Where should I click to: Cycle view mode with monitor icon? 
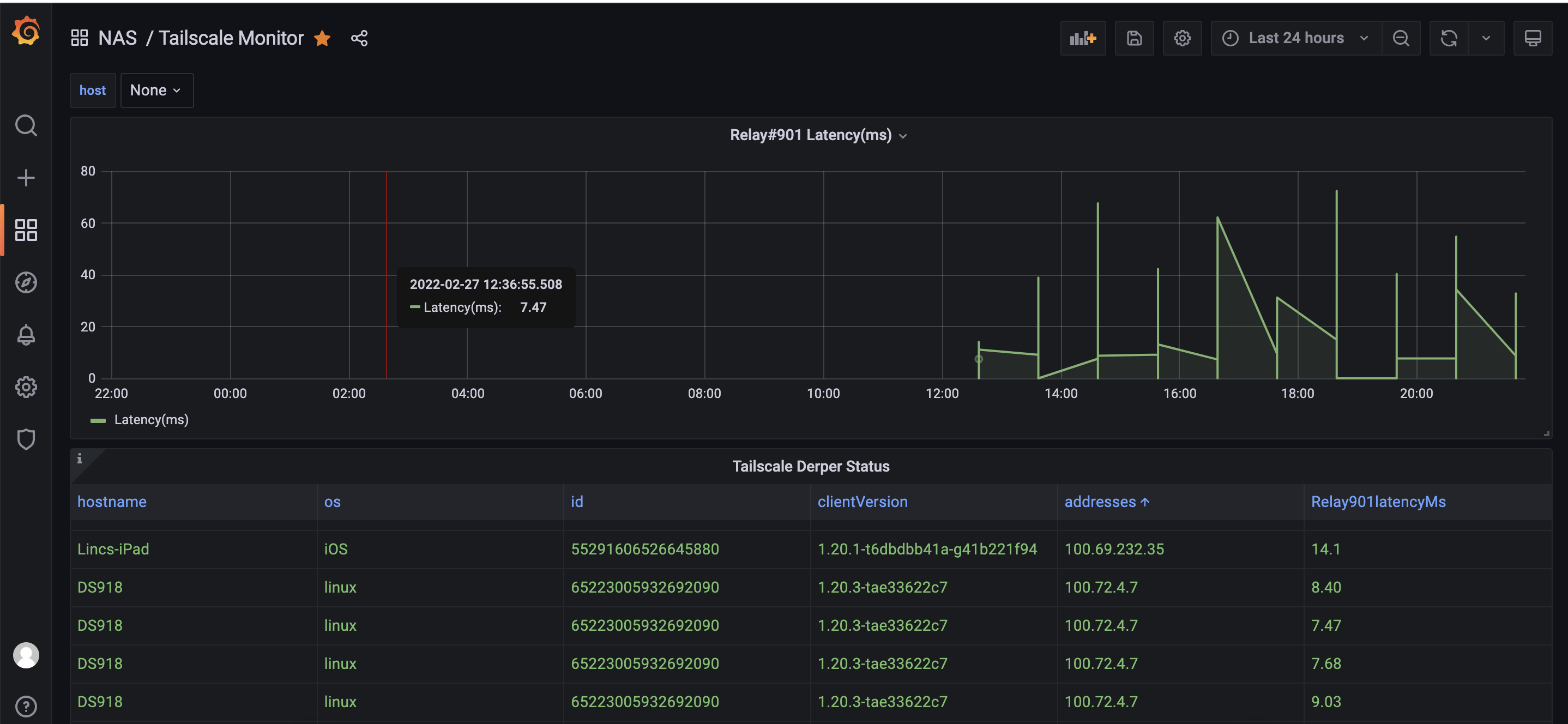click(1533, 38)
